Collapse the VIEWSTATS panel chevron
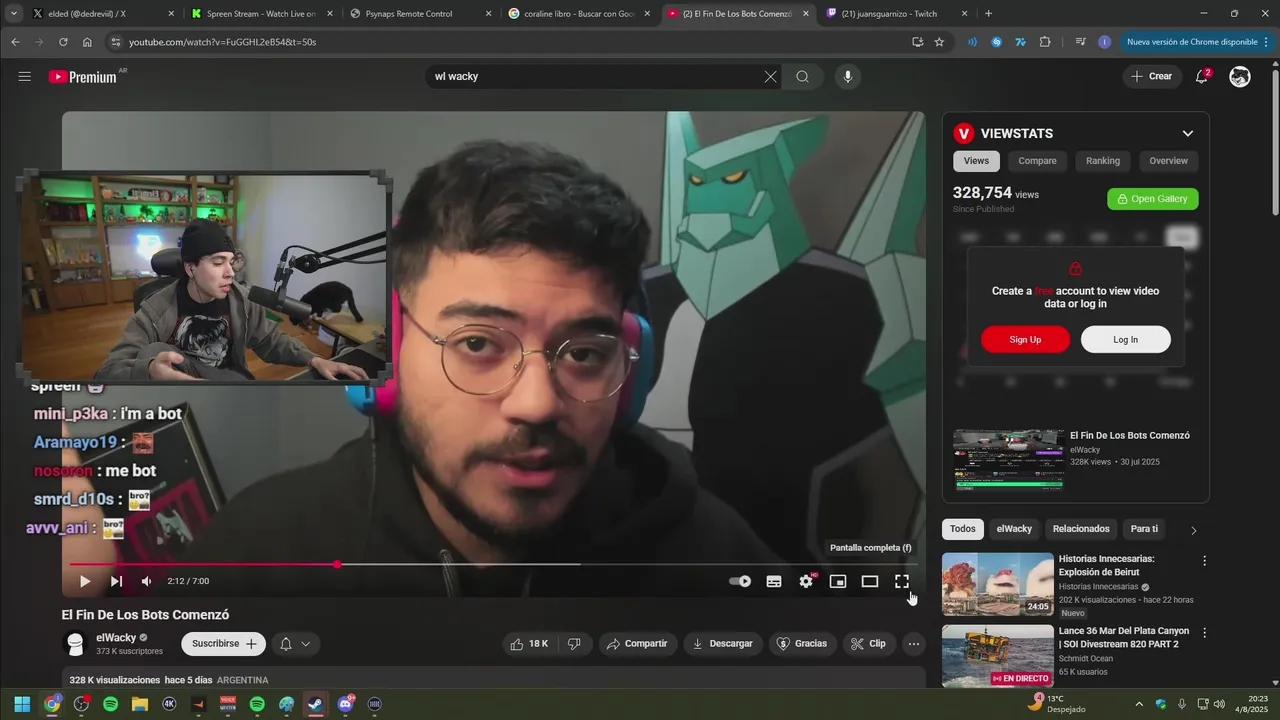Screen dimensions: 1280x720 (1188, 133)
